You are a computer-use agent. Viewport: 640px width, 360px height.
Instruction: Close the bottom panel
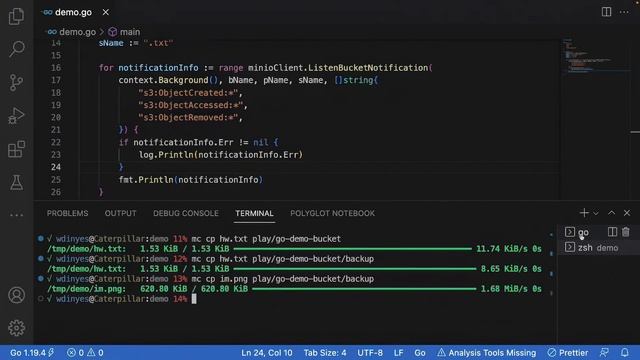click(x=627, y=213)
